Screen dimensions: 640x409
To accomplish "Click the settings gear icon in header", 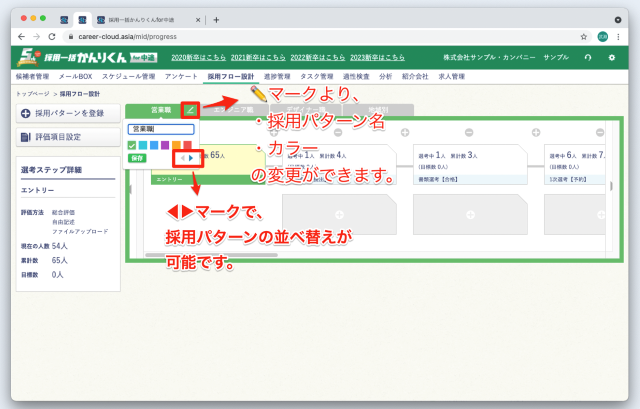I will point(612,57).
